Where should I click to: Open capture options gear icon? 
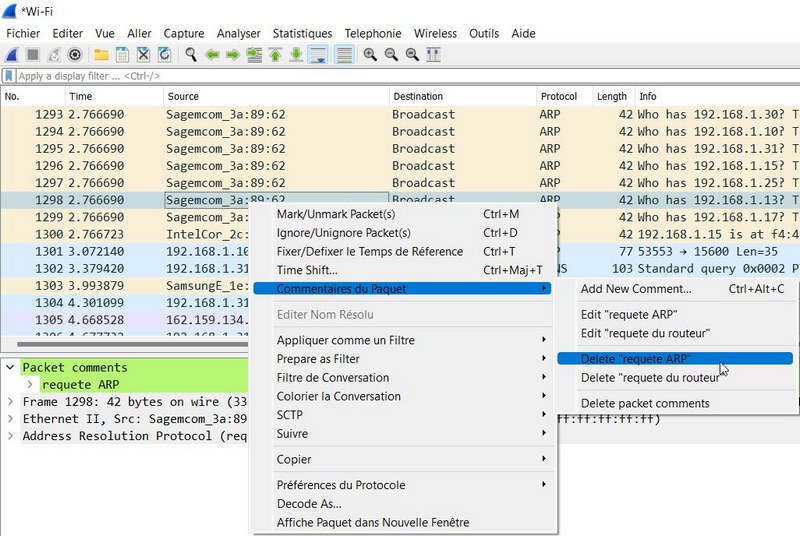[73, 54]
